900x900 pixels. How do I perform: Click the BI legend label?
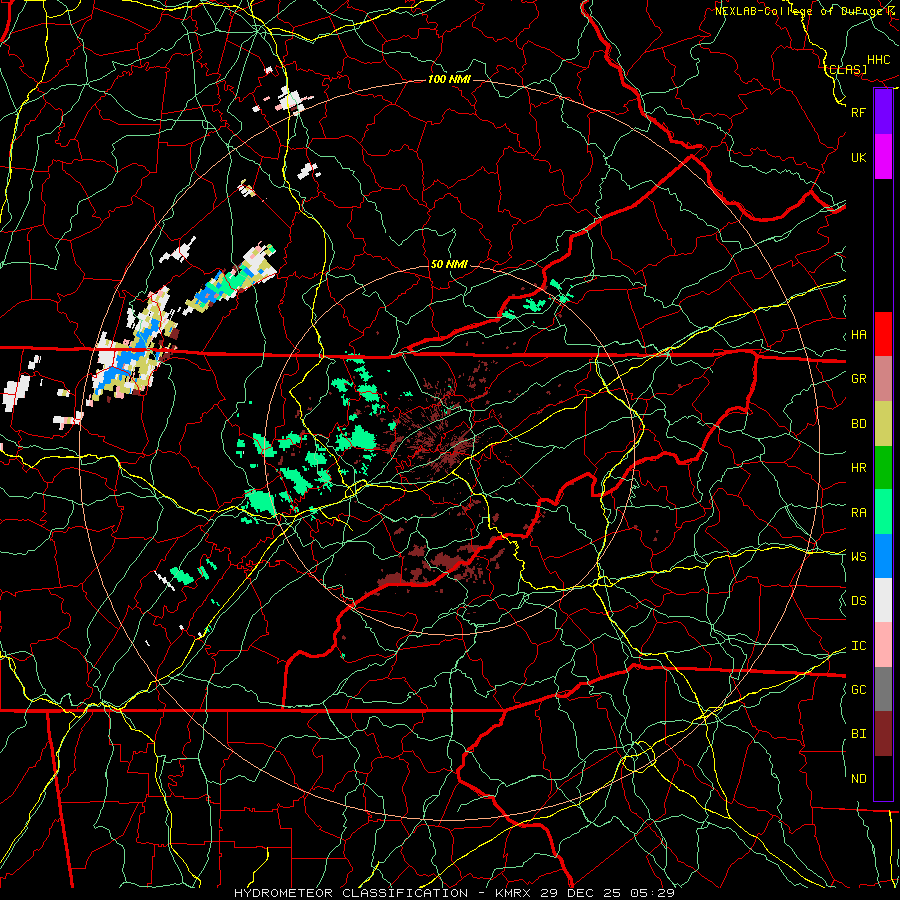pyautogui.click(x=859, y=734)
